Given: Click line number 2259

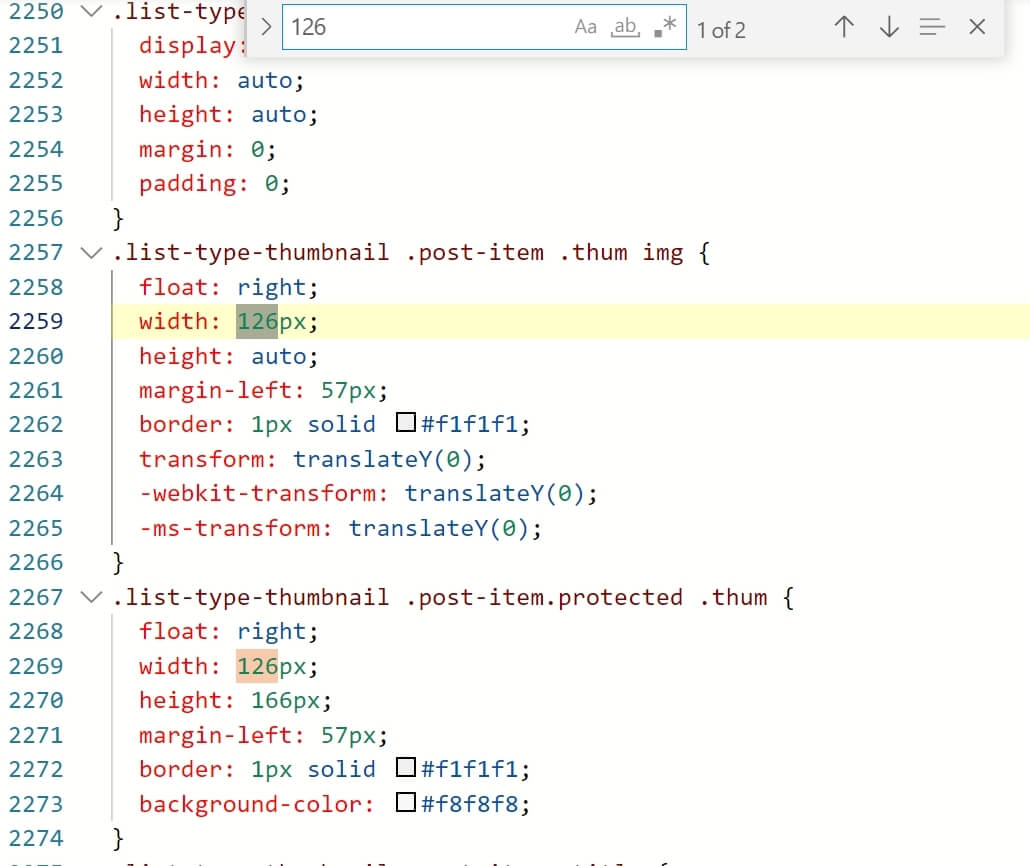Looking at the screenshot, I should 36,321.
